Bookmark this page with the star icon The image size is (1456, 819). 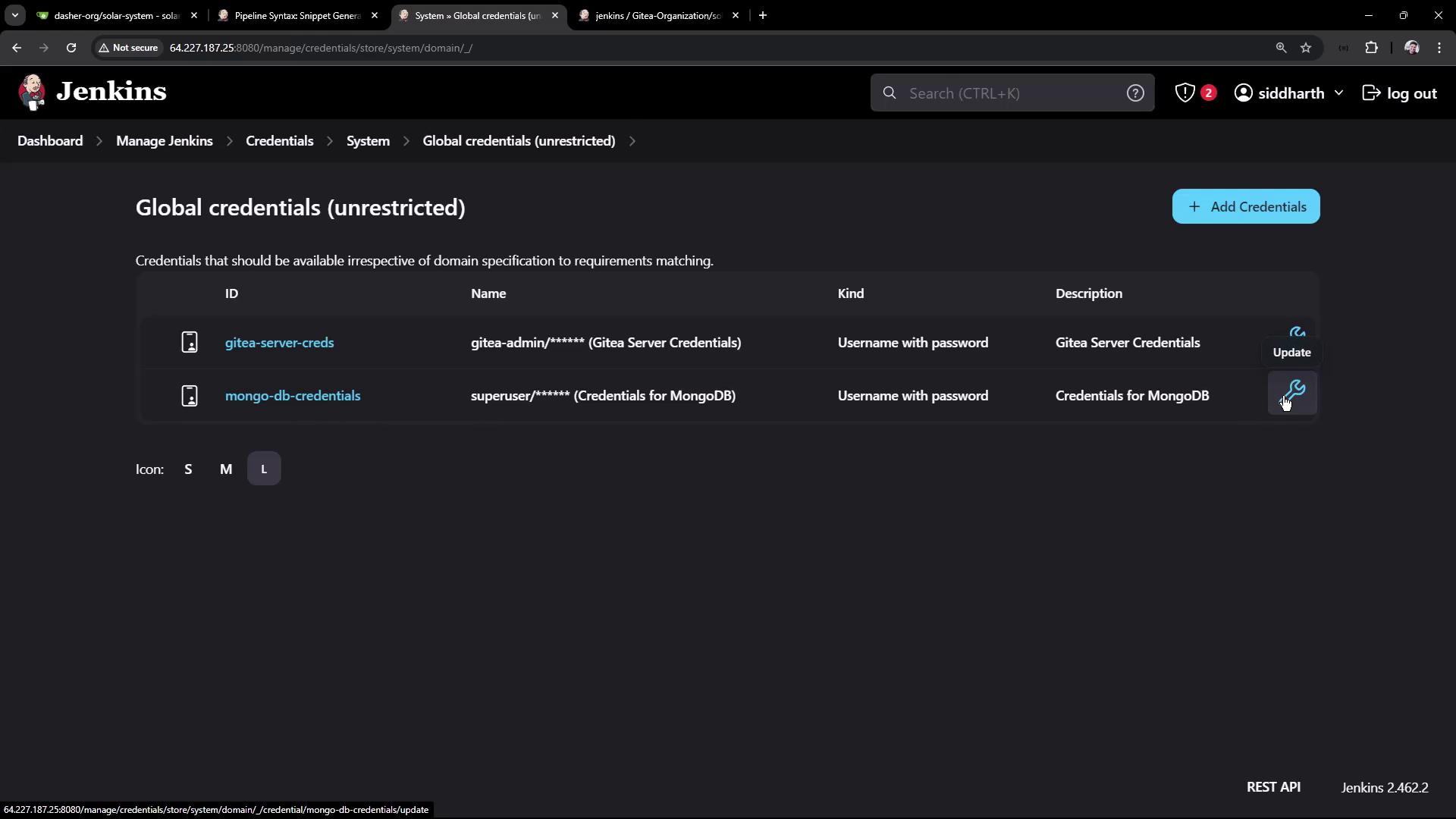pyautogui.click(x=1306, y=48)
